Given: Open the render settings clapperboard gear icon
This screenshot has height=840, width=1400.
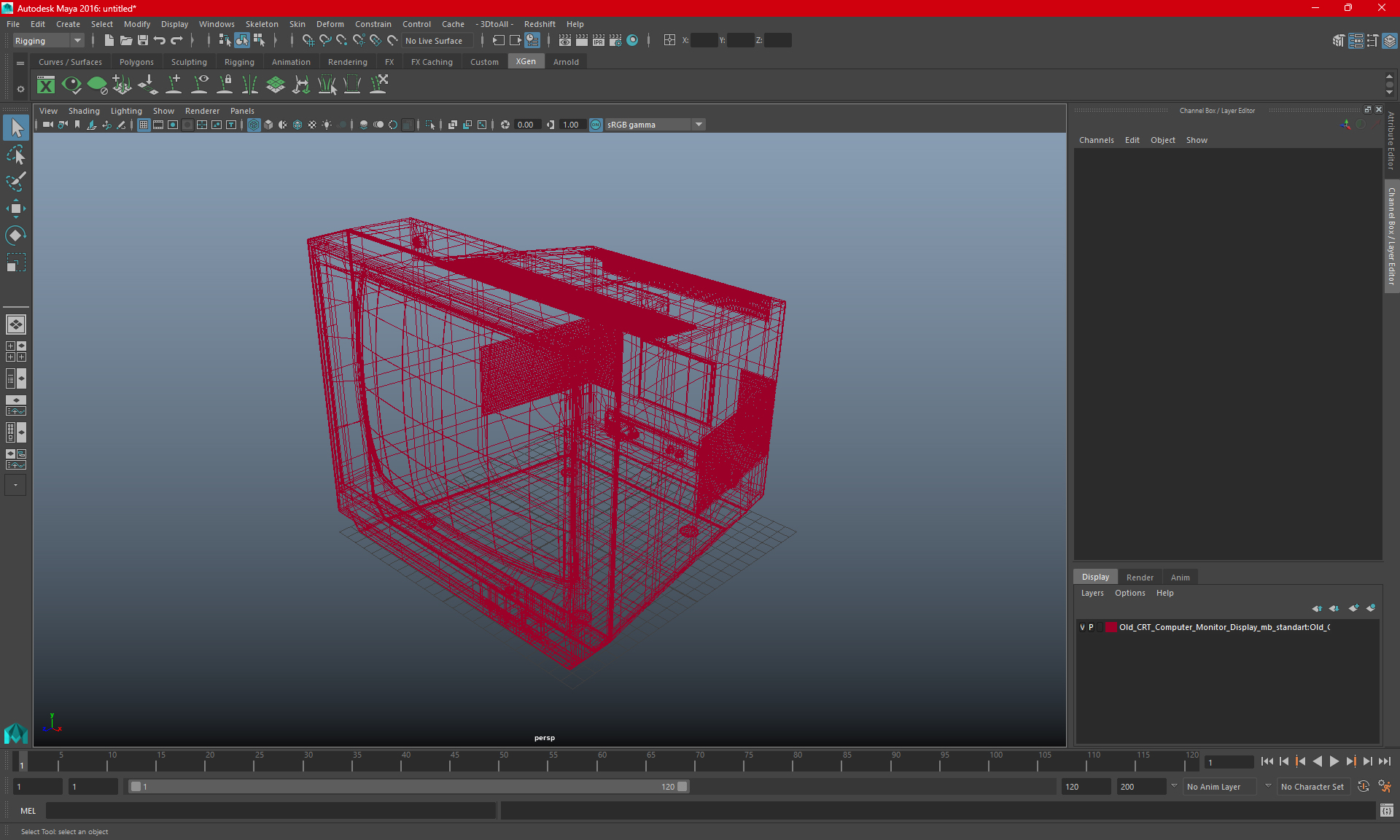Looking at the screenshot, I should click(x=615, y=41).
